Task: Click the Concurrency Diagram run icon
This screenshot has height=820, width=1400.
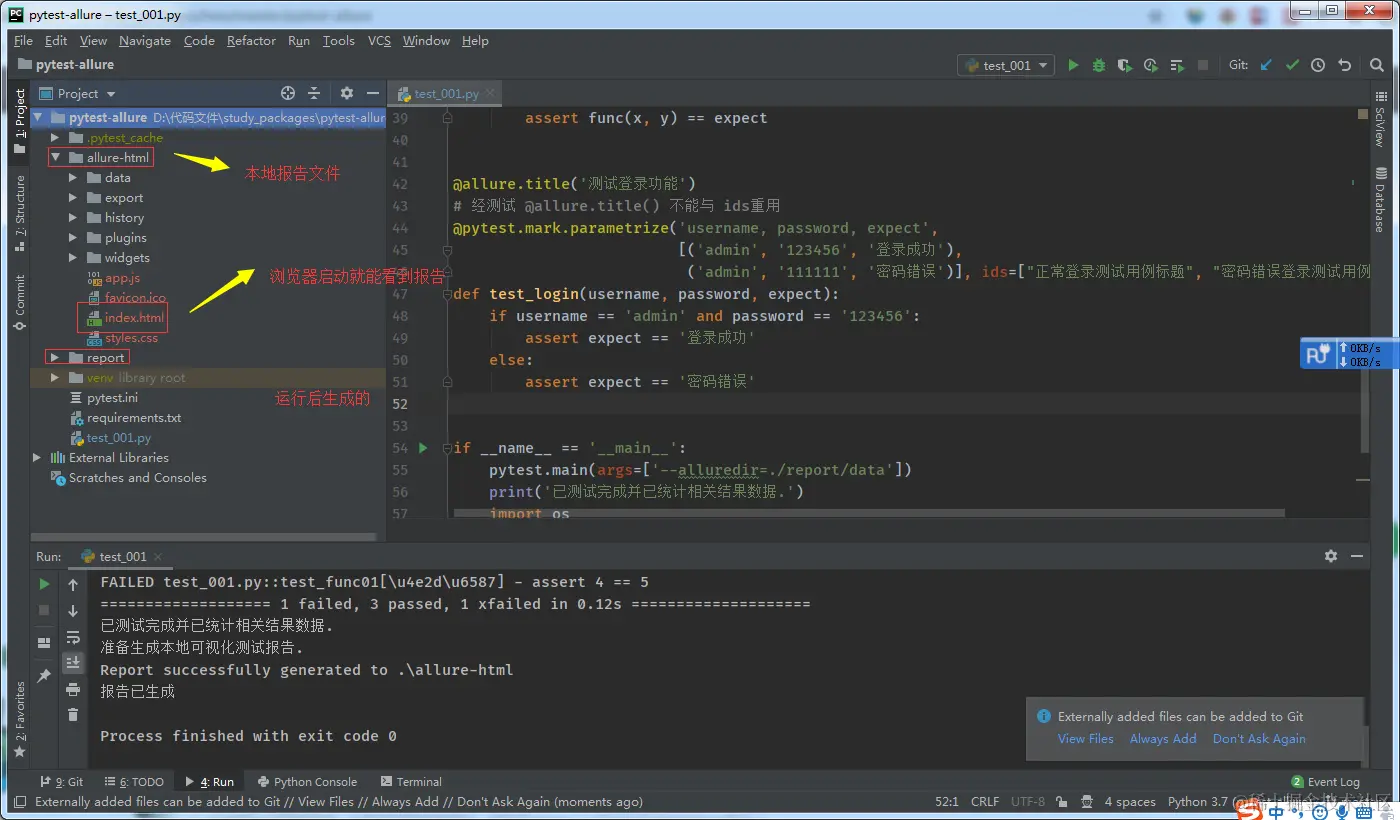Action: [x=1177, y=65]
